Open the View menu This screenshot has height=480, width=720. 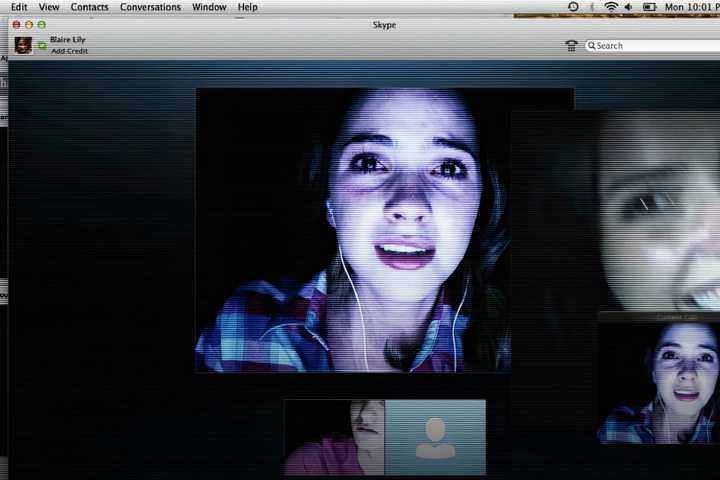(x=49, y=7)
